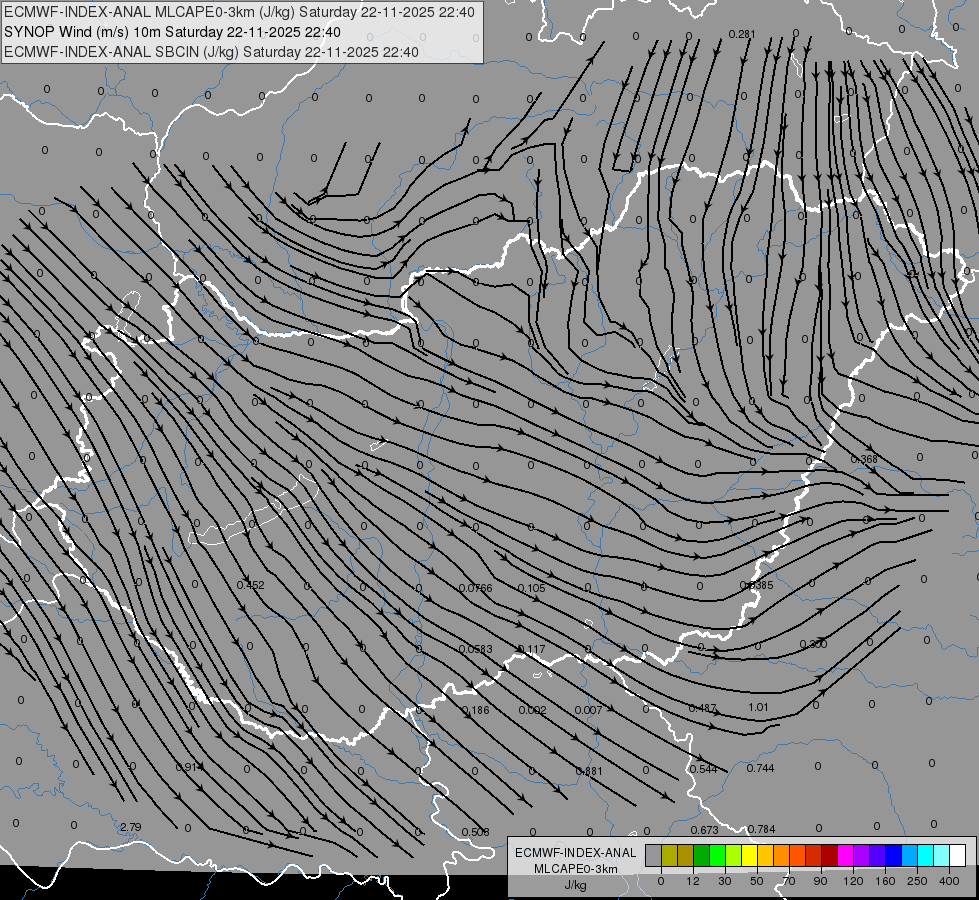Pick the bright green legend swatch

[718, 855]
